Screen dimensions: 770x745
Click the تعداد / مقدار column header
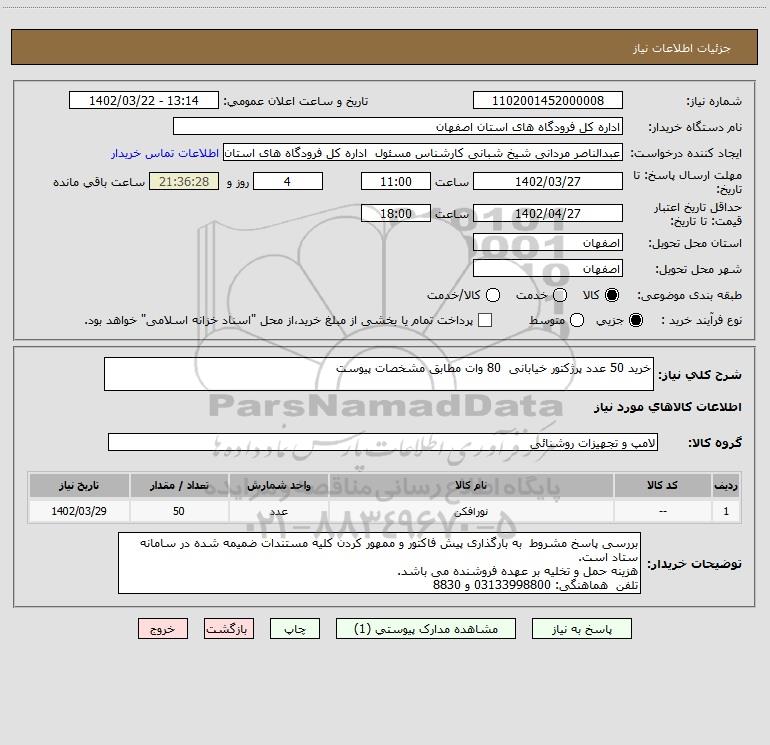point(179,485)
